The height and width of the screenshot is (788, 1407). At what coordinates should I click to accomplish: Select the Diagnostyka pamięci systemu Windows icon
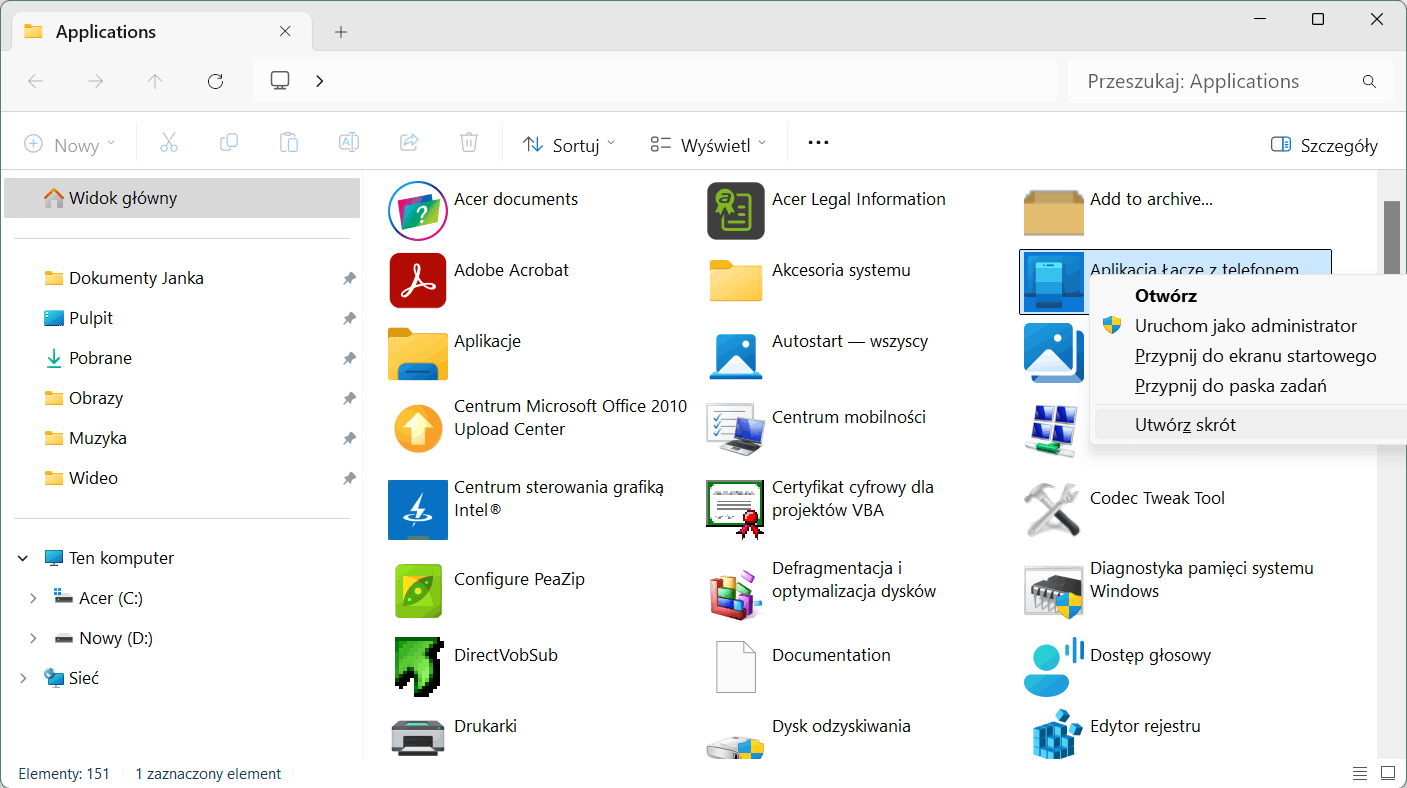[x=1053, y=590]
